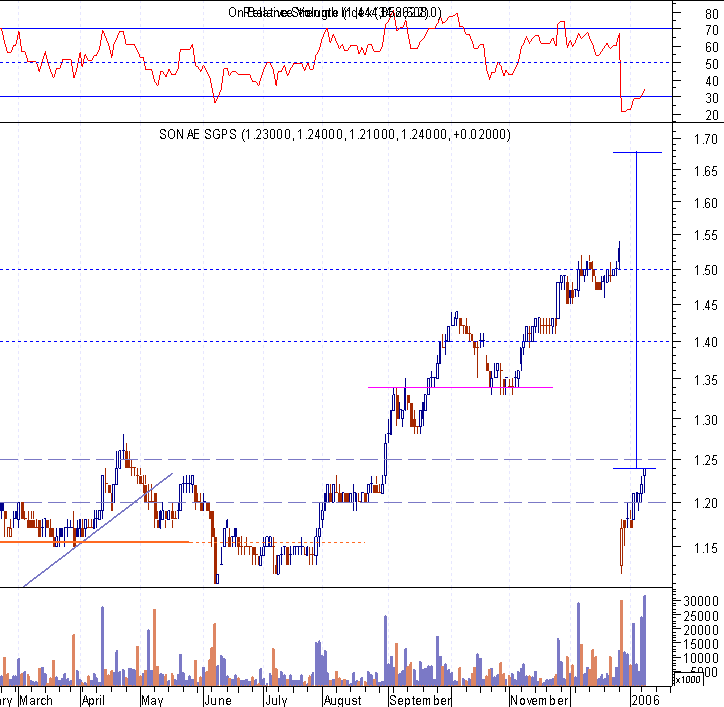Screen dimensions: 724x707
Task: Click the 10000 volume axis label
Action: coord(700,658)
